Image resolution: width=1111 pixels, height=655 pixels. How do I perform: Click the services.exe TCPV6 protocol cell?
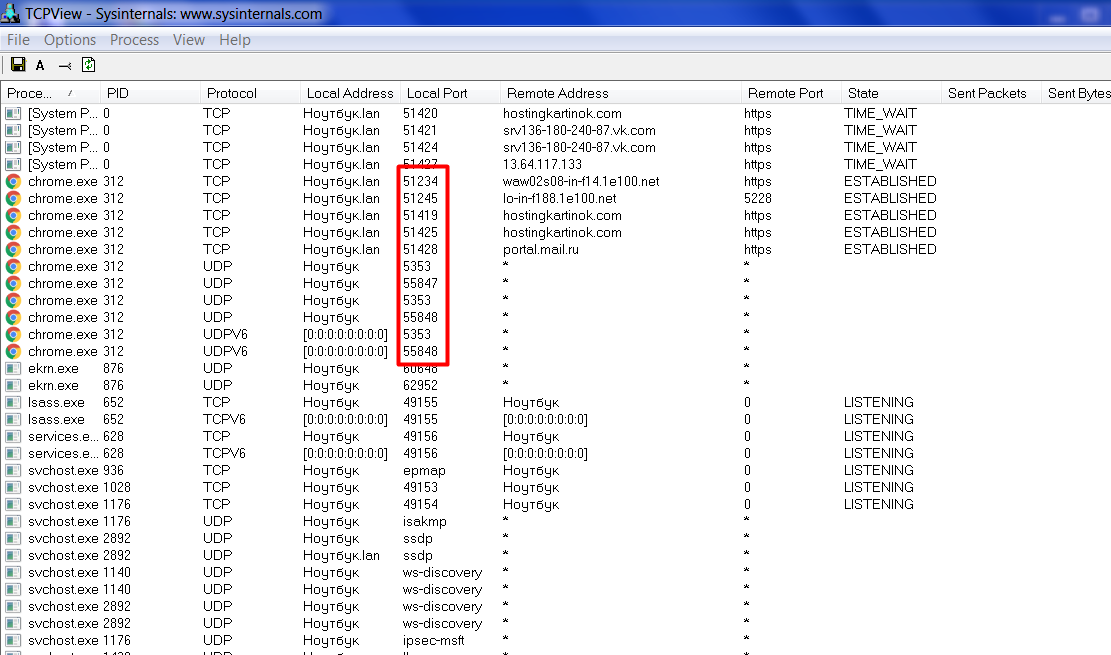[x=224, y=454]
